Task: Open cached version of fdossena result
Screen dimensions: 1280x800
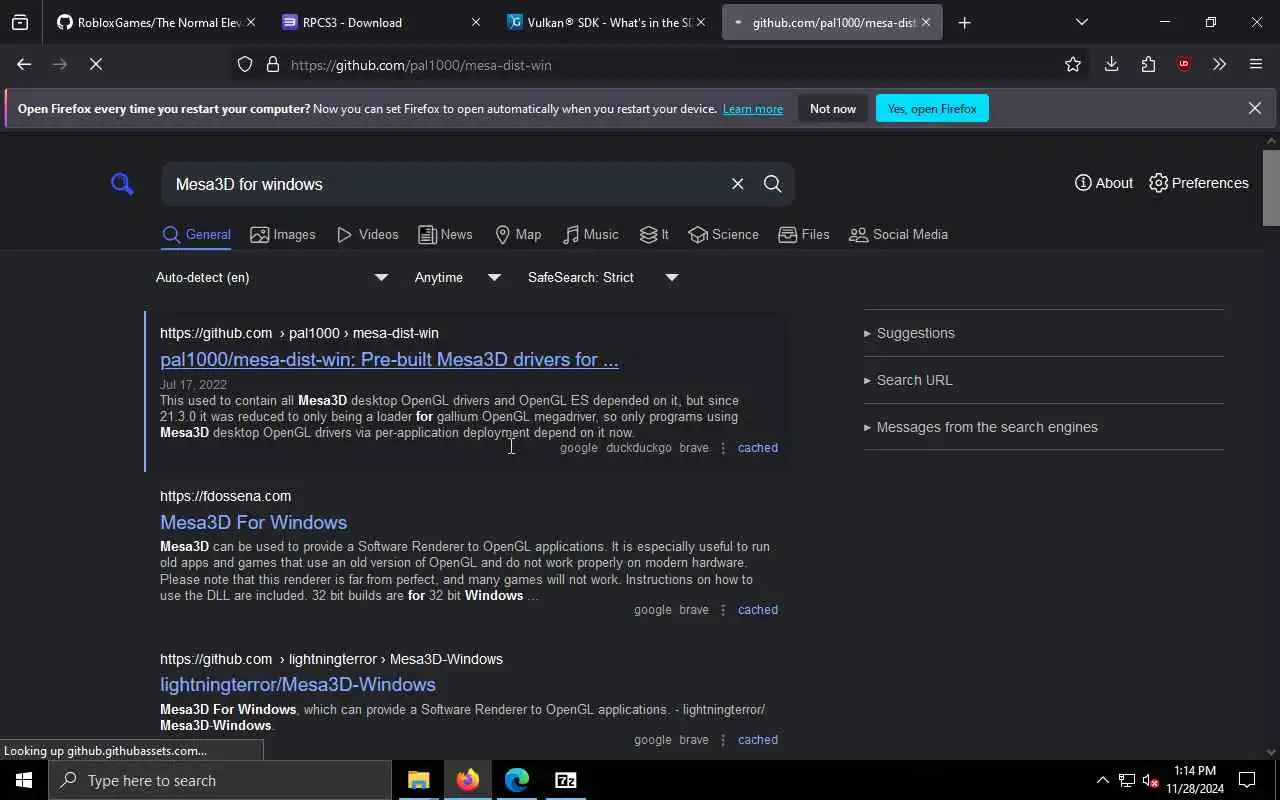Action: tap(757, 610)
